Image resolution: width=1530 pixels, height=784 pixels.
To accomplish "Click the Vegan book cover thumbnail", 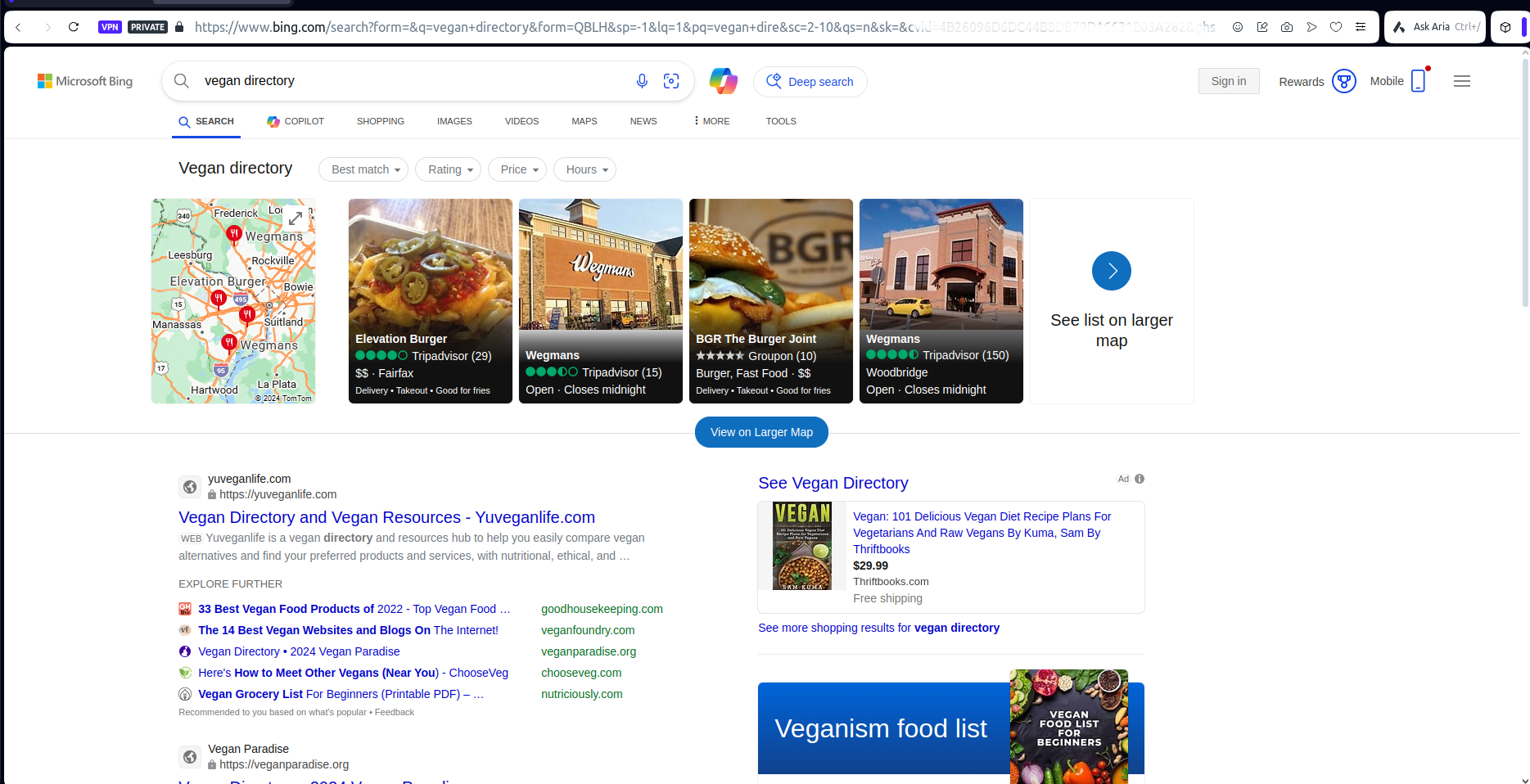I will point(802,546).
